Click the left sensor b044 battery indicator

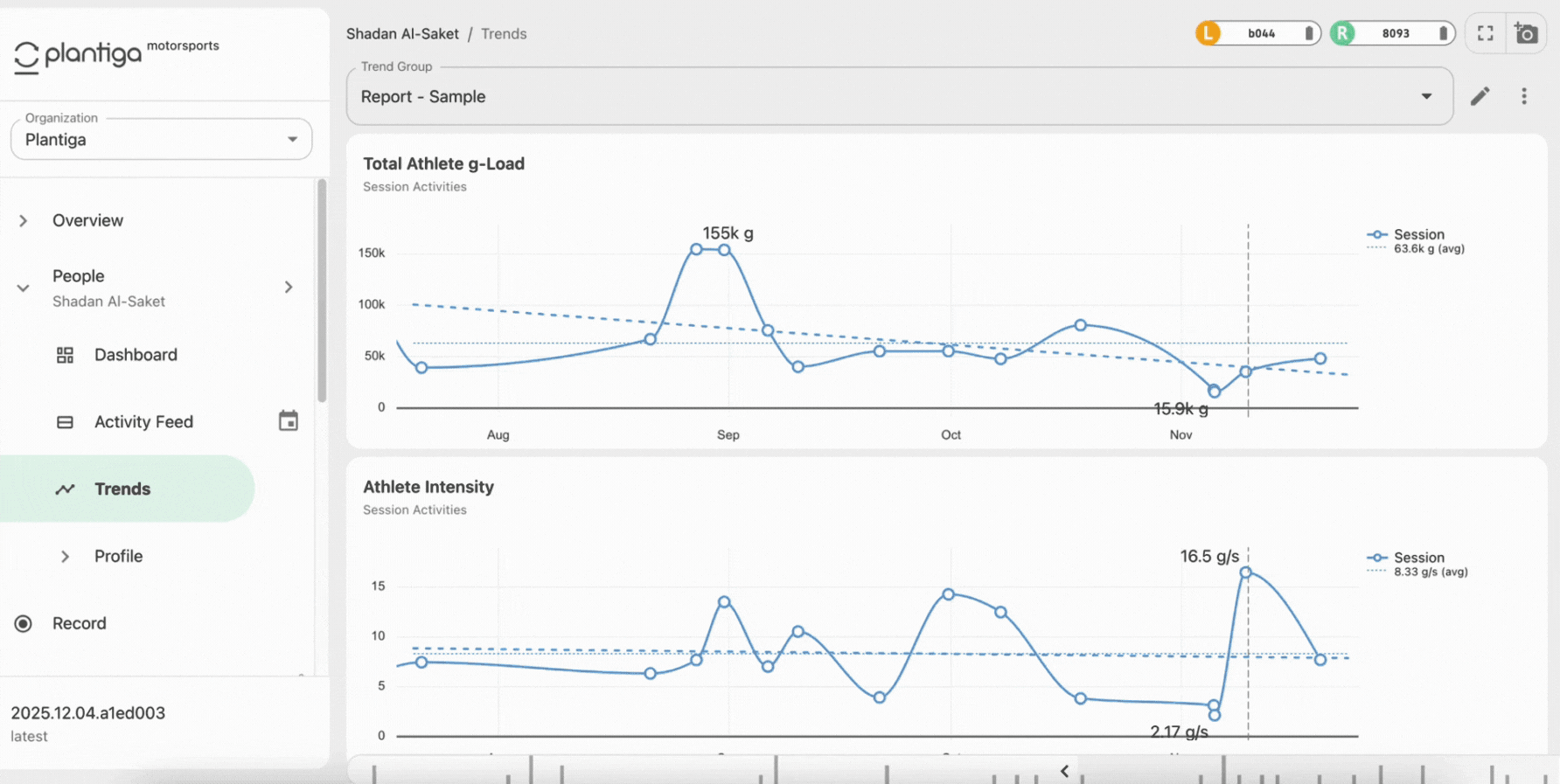[x=1258, y=33]
